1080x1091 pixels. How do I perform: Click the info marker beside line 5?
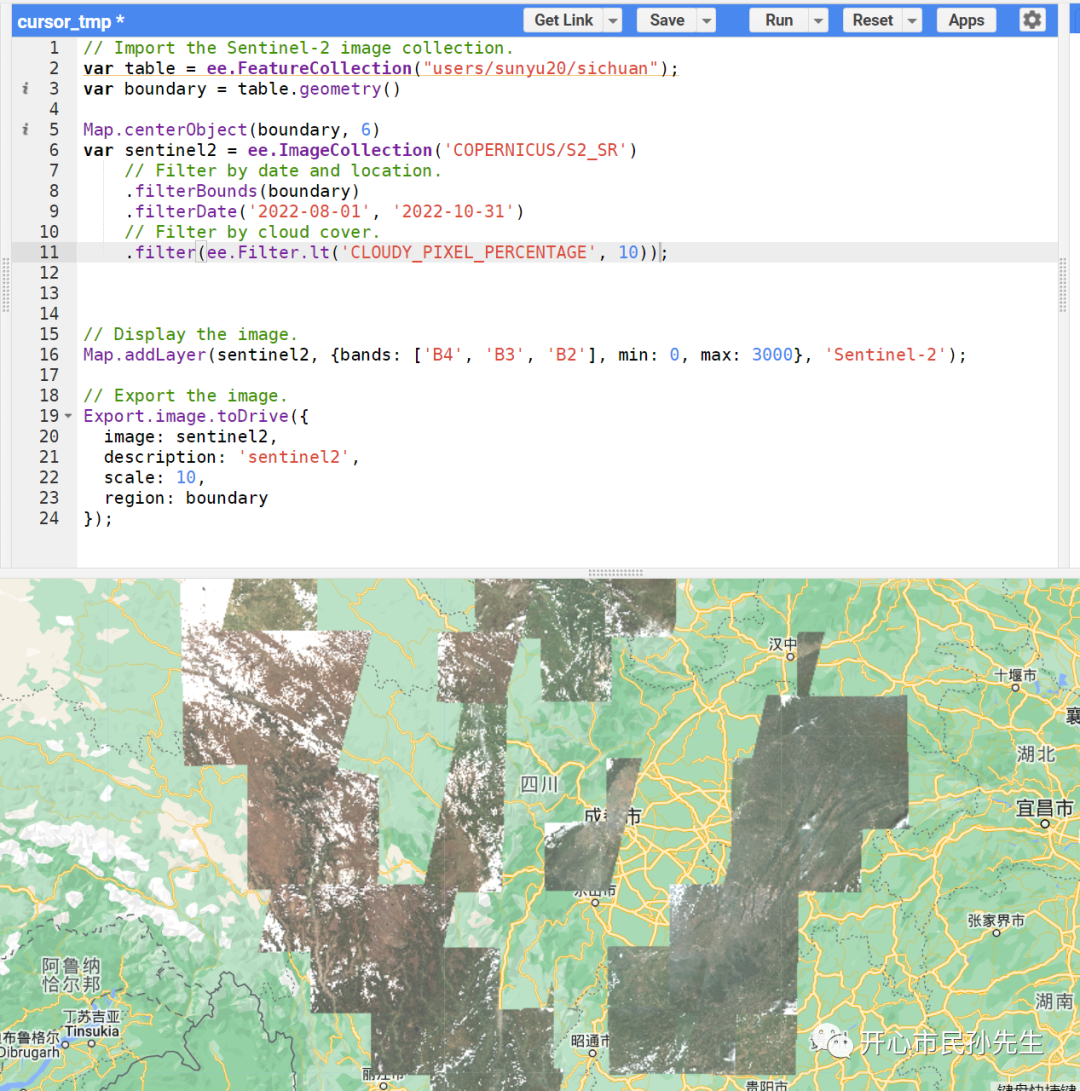click(25, 129)
